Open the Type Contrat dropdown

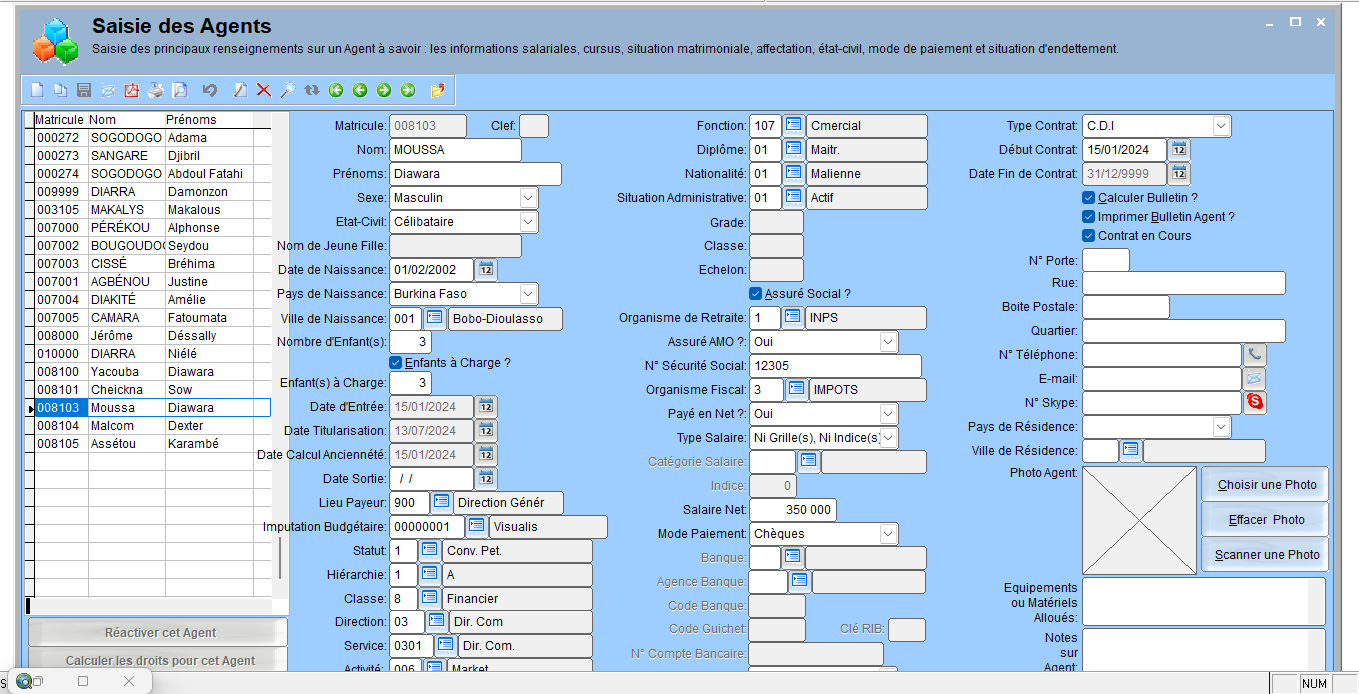[x=1221, y=126]
